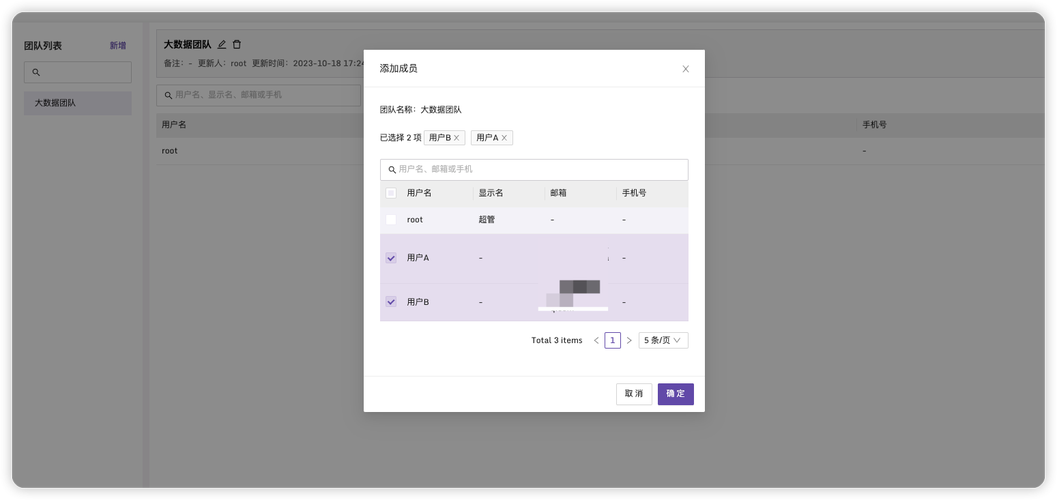Screen dimensions: 1057x500
Task: Focus the team list search input
Action: (78, 72)
